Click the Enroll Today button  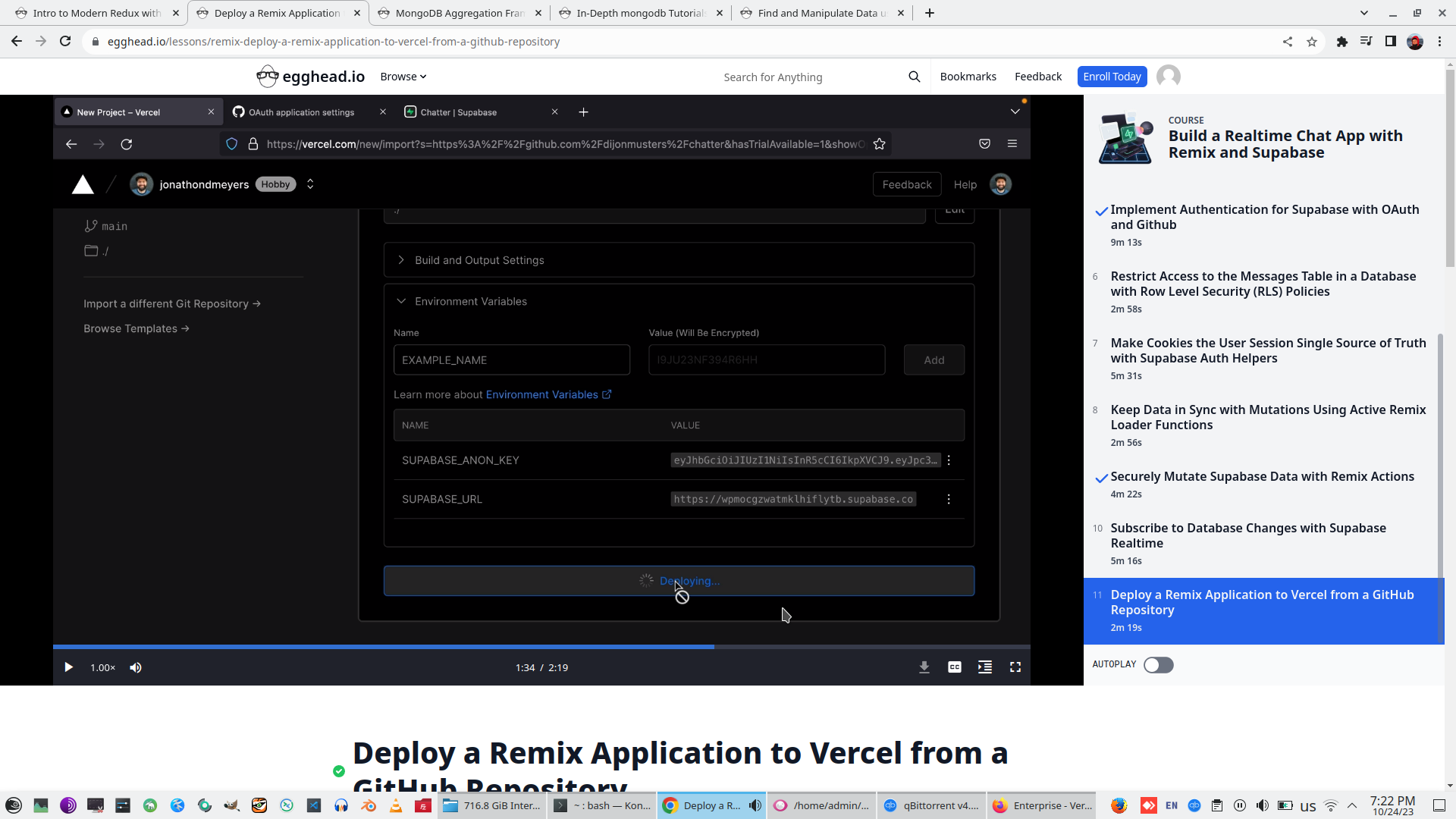point(1112,77)
